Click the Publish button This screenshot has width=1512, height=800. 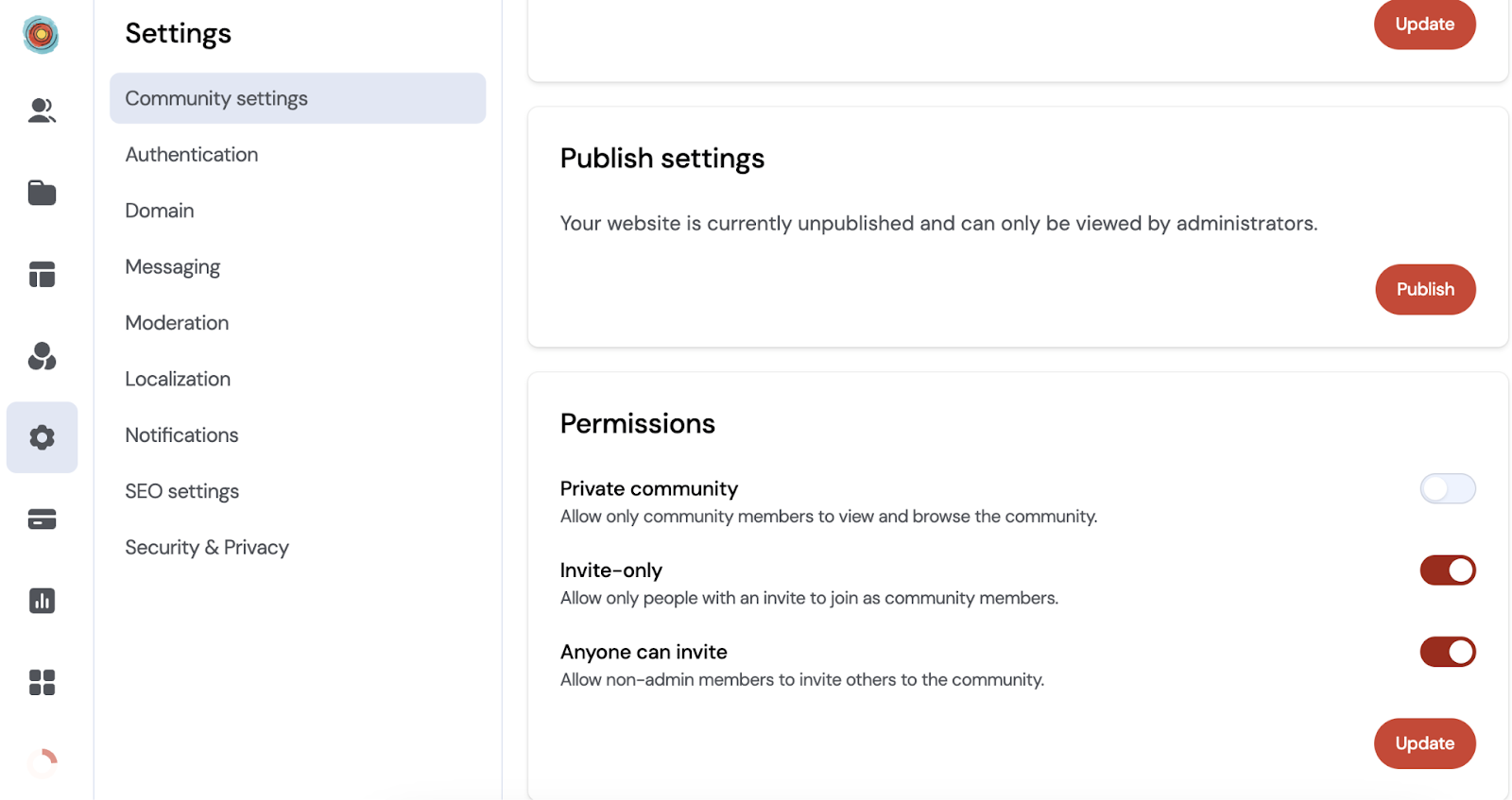tap(1425, 289)
